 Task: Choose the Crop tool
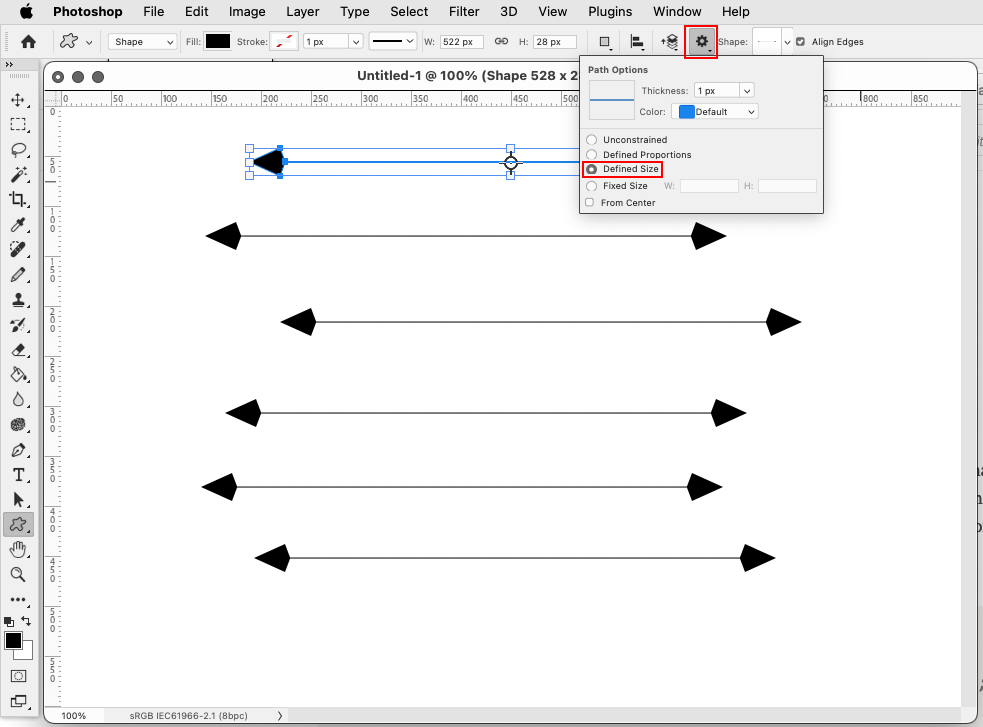18,199
